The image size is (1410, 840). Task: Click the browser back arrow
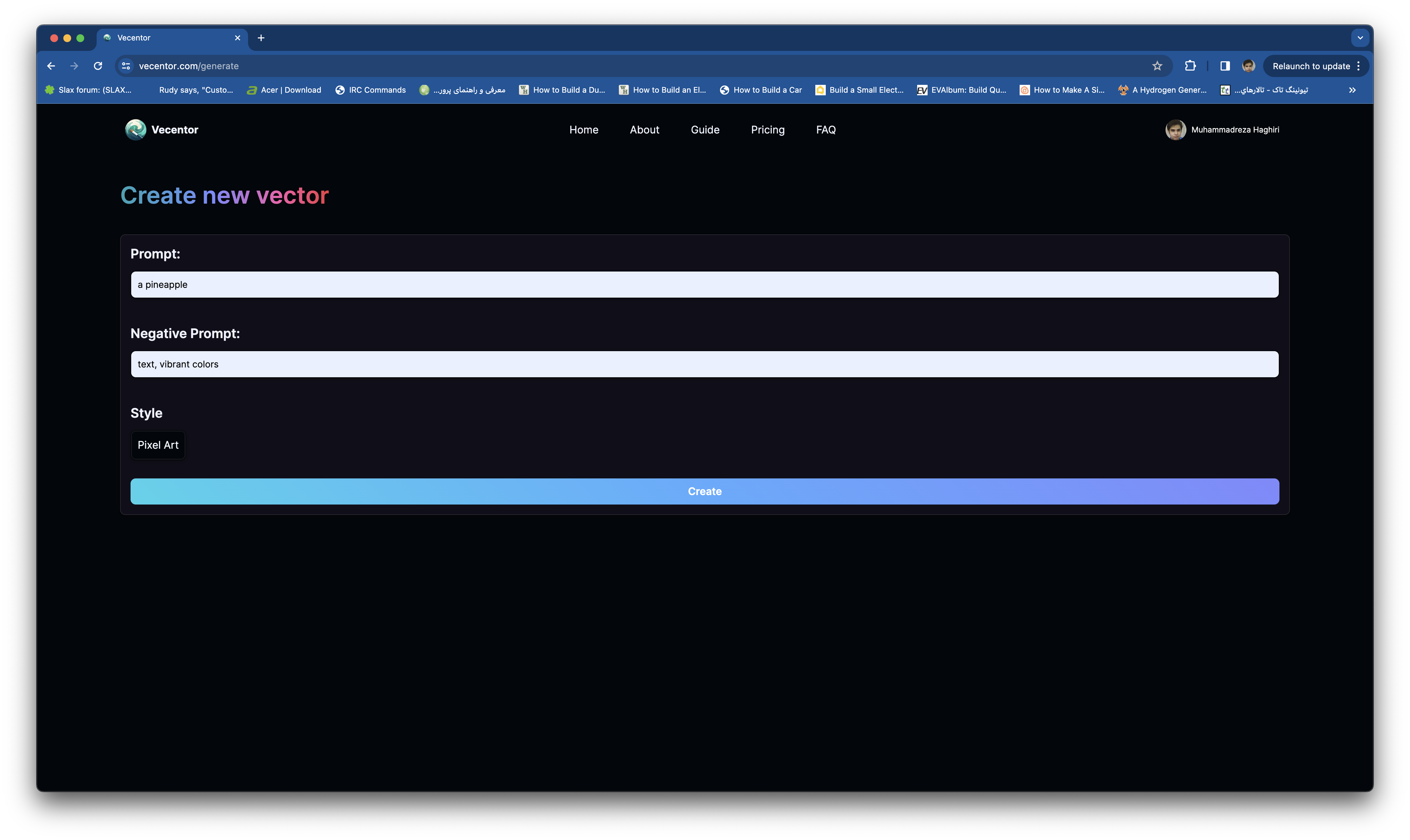click(51, 66)
